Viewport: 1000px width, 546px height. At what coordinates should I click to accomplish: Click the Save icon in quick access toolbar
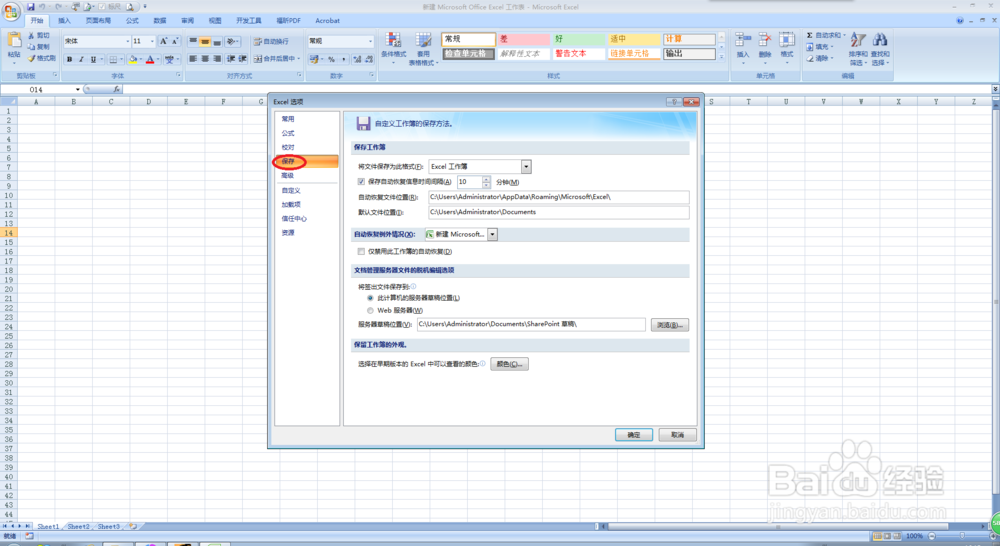[30, 7]
